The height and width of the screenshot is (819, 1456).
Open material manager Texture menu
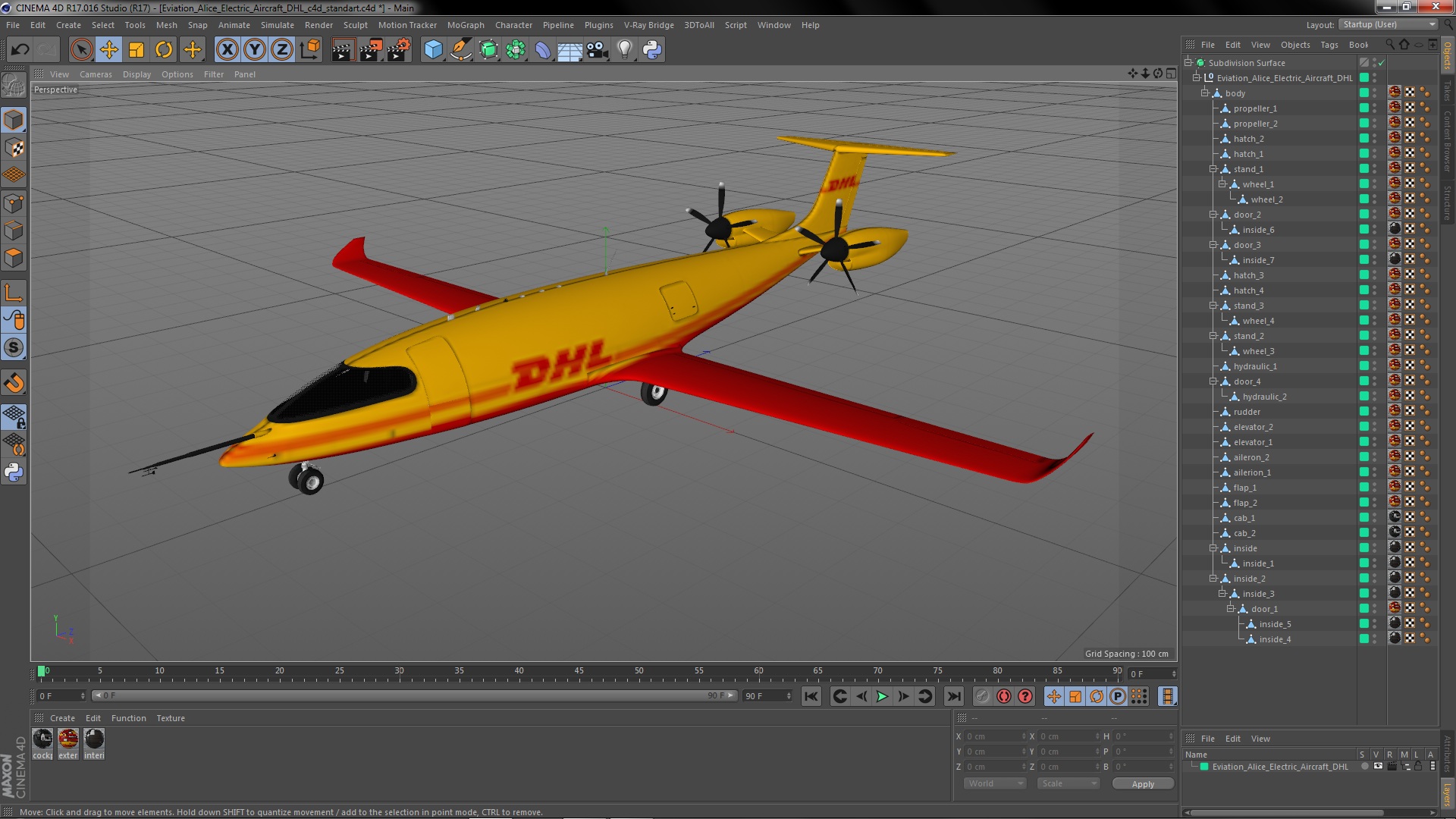171,718
